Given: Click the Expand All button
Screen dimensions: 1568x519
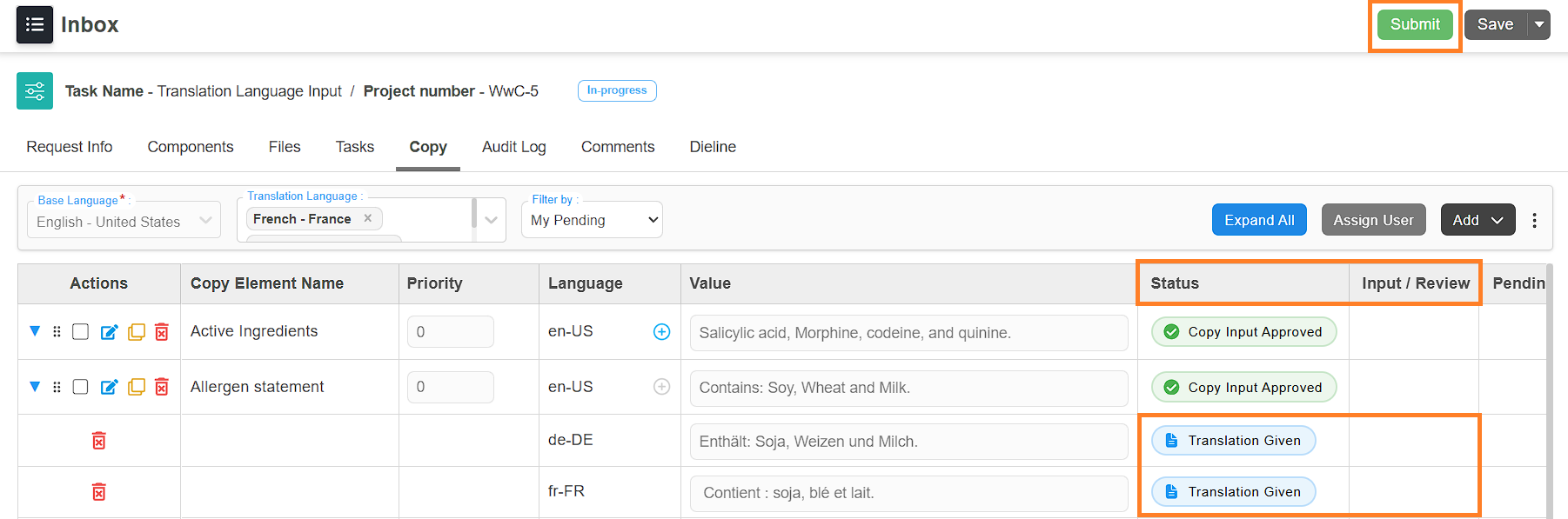Looking at the screenshot, I should pyautogui.click(x=1259, y=220).
